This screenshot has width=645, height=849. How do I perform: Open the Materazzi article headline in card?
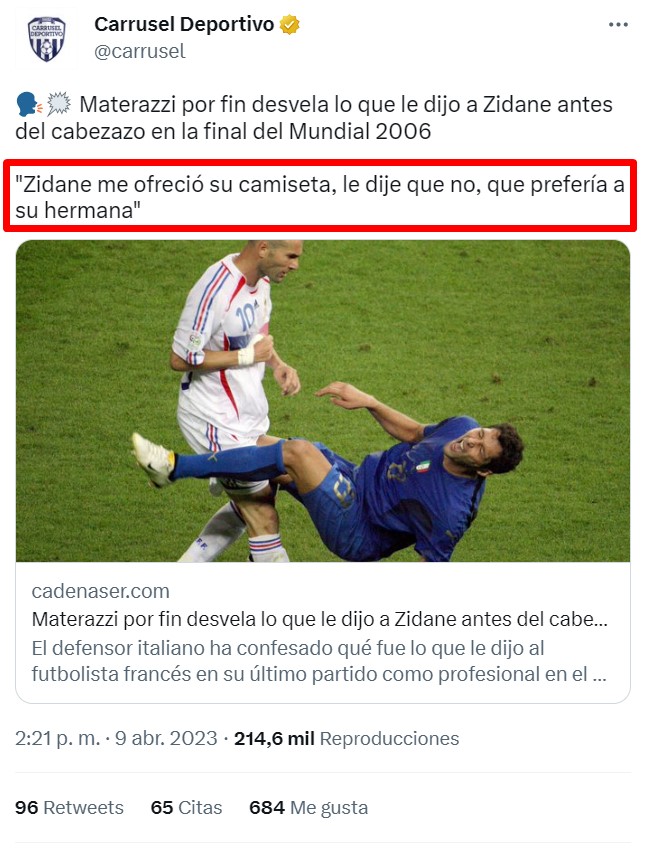coord(320,619)
